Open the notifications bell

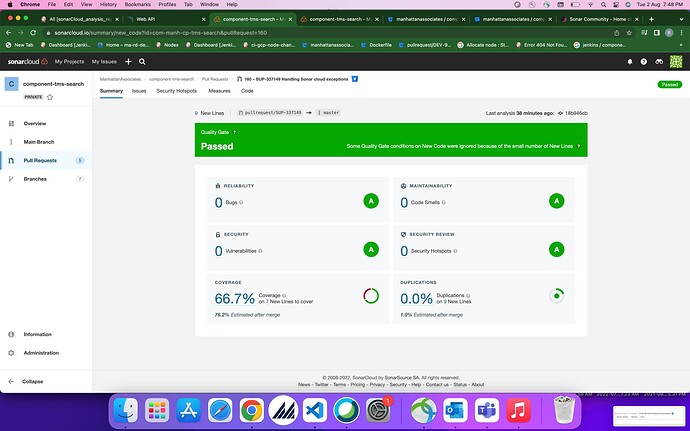(x=630, y=62)
